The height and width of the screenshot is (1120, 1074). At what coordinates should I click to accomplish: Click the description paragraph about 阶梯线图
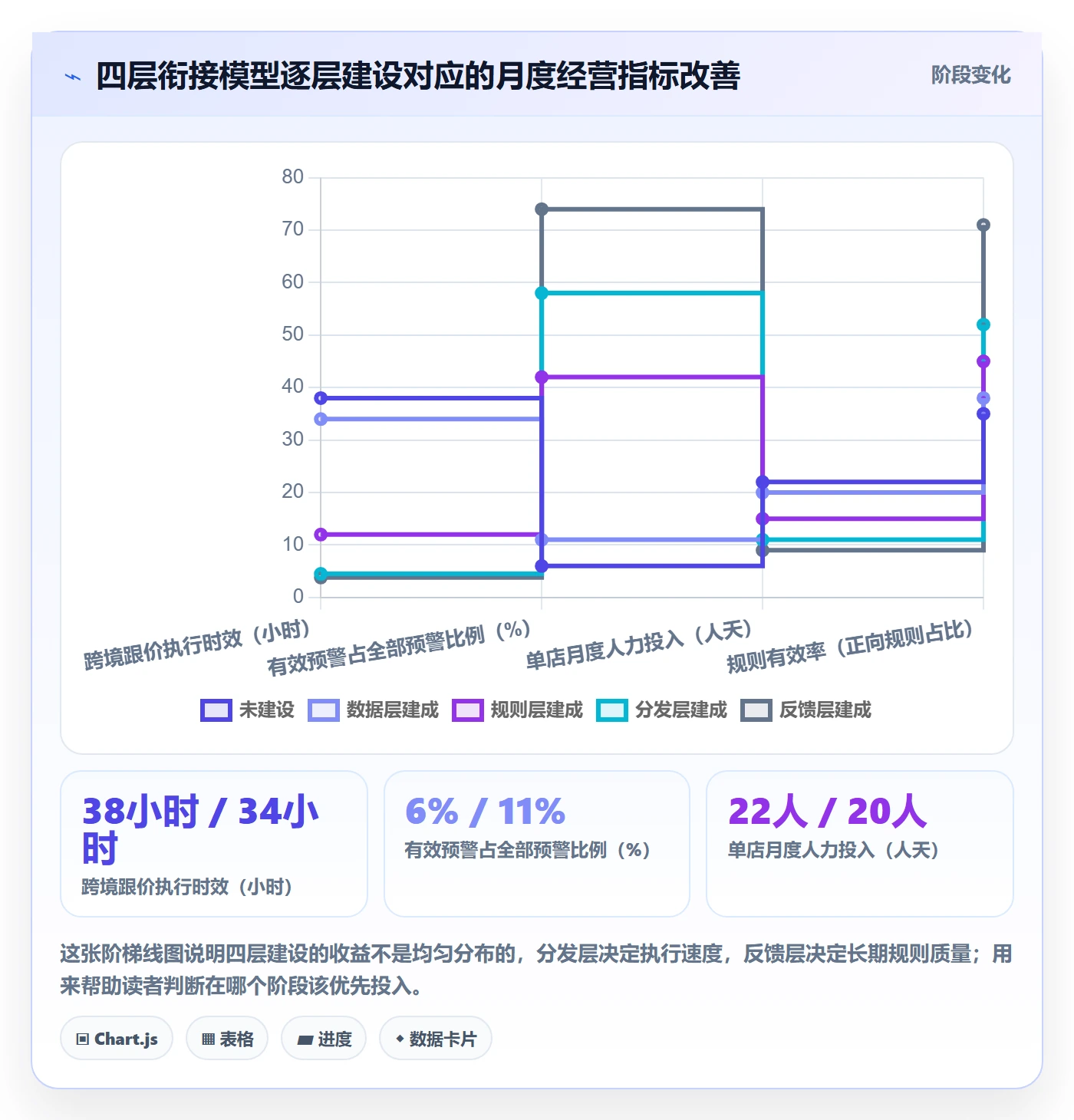coord(536,970)
